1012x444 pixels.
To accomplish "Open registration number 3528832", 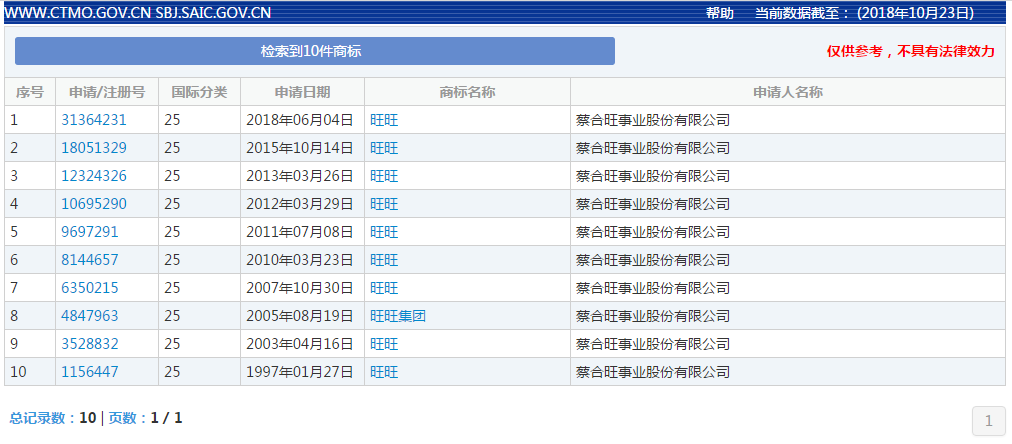I will [x=90, y=344].
